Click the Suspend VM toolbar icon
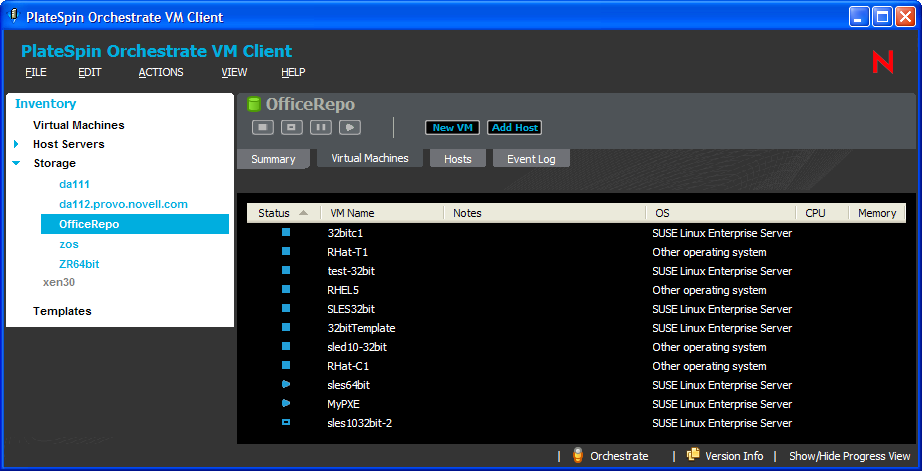922x471 pixels. pos(292,127)
